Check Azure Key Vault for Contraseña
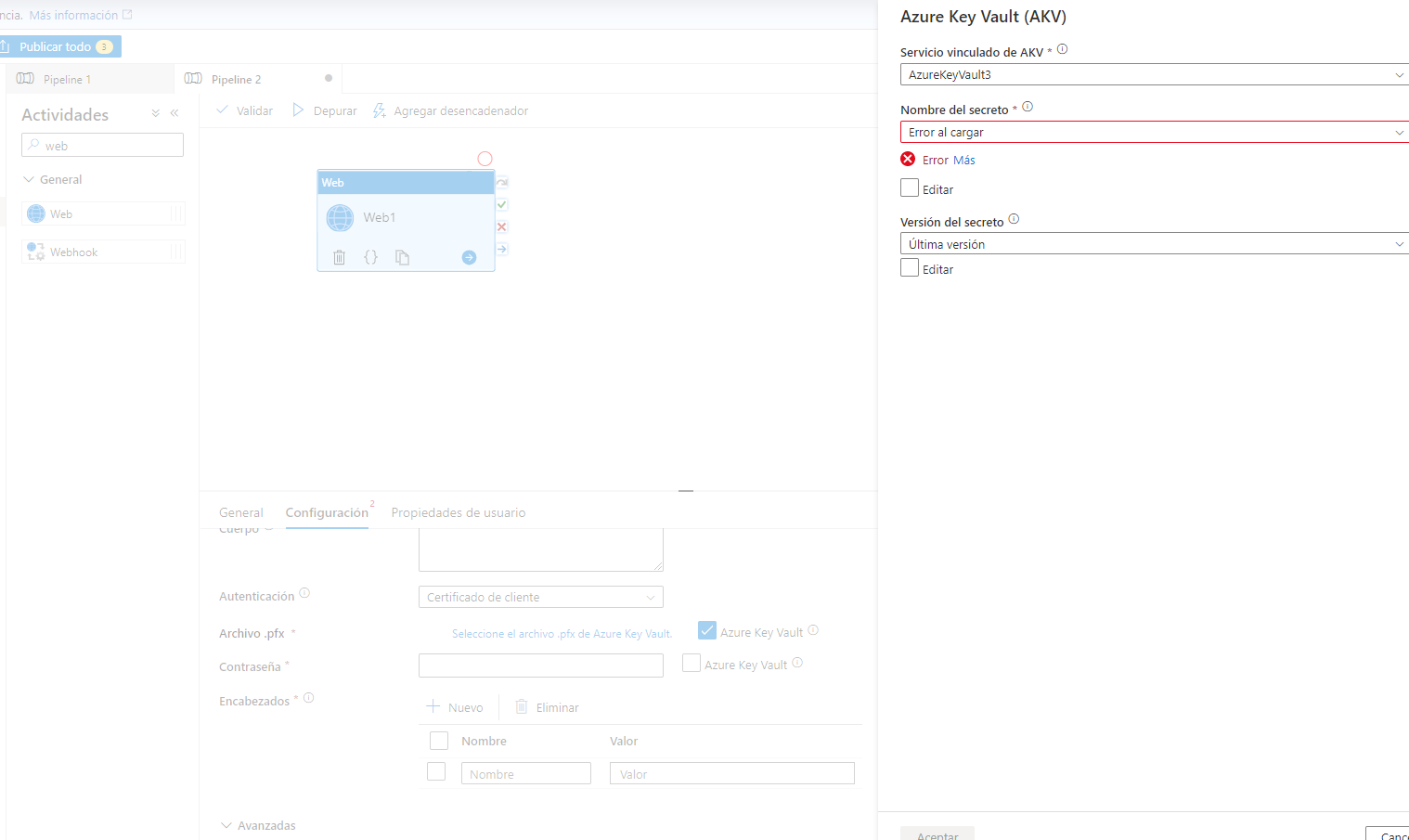The width and height of the screenshot is (1409, 840). click(691, 663)
